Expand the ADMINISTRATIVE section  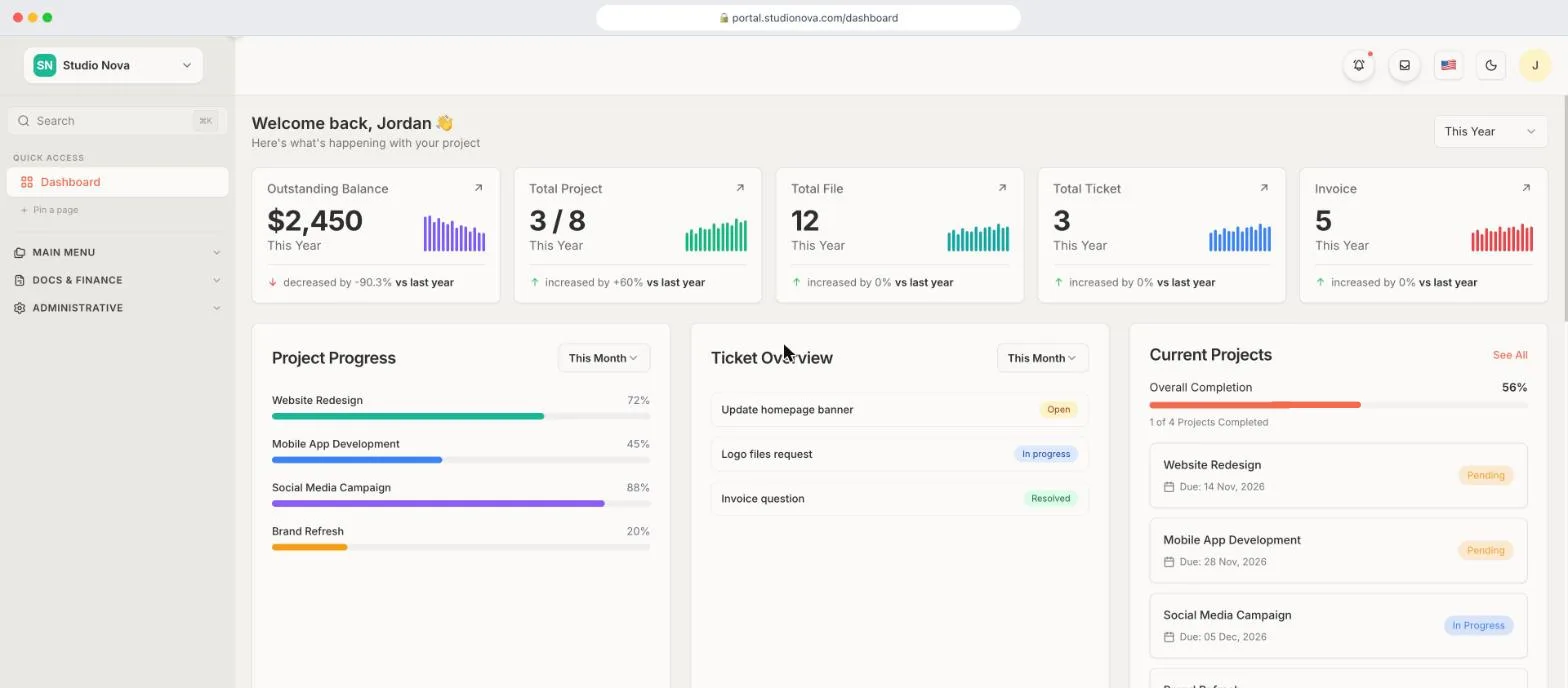coord(117,308)
